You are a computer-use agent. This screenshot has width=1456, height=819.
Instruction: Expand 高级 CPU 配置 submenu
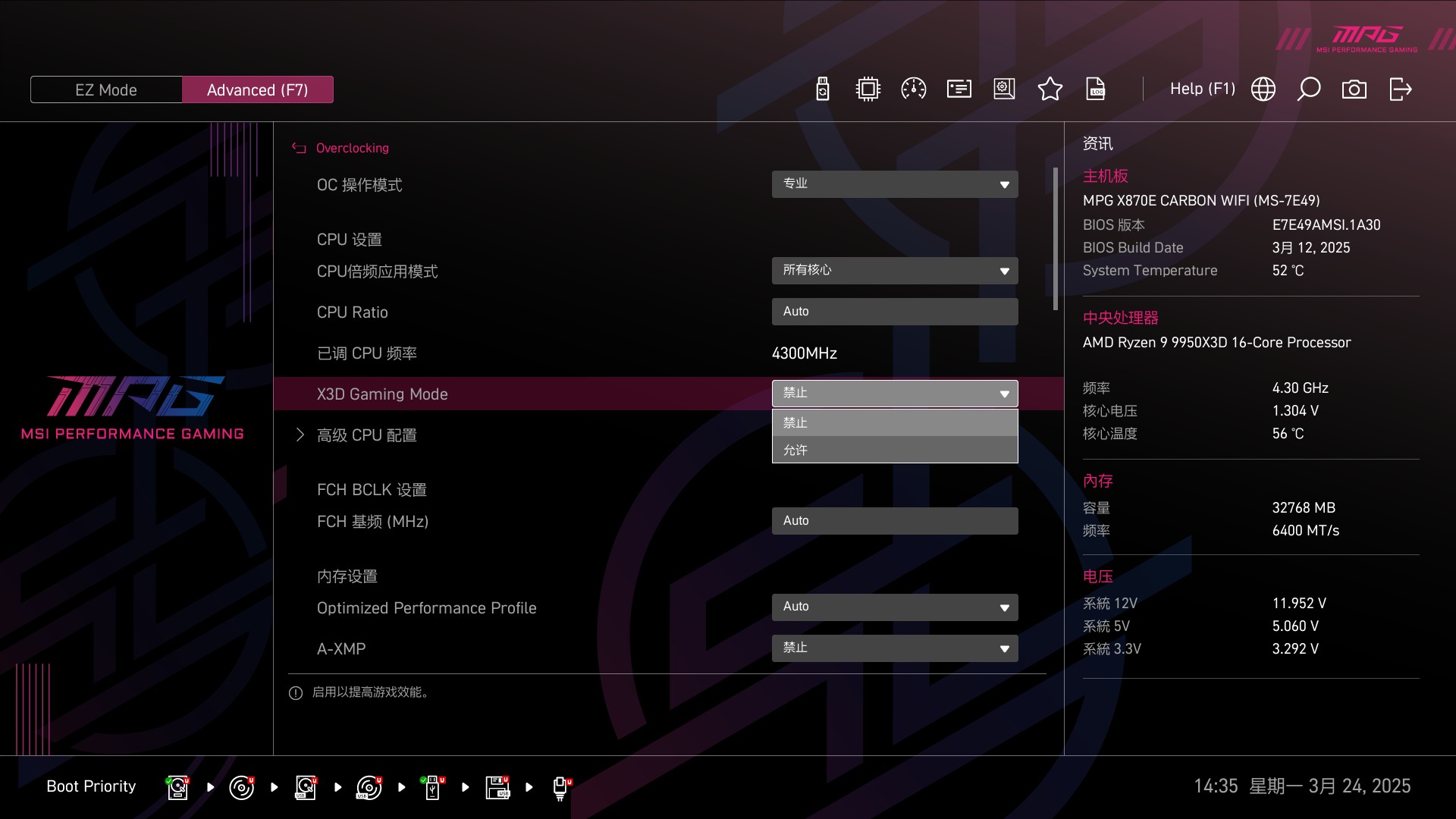tap(366, 435)
